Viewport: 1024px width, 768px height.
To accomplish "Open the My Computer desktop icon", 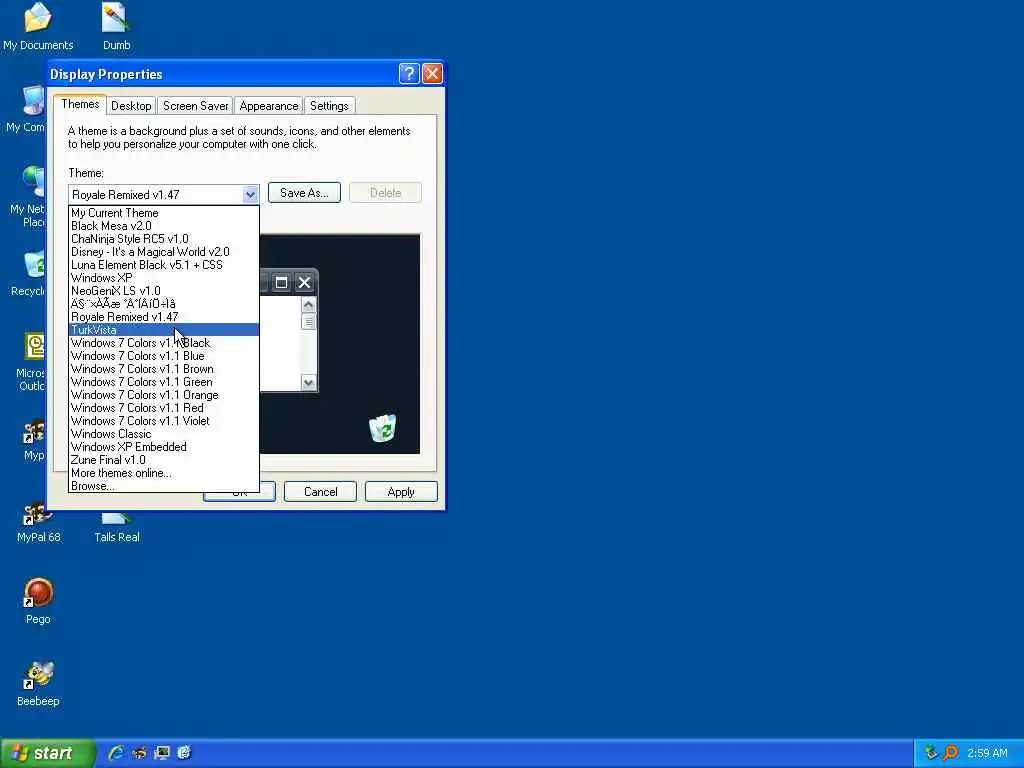I will 27,110.
